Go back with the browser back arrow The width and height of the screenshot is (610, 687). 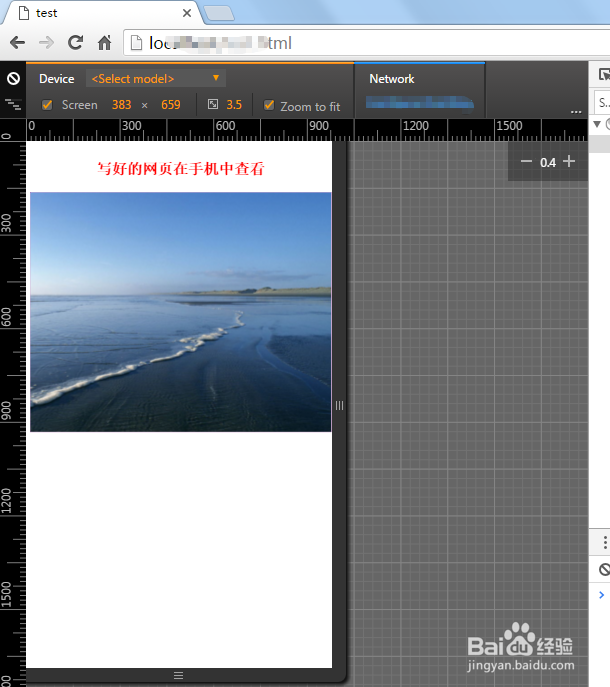tap(17, 43)
